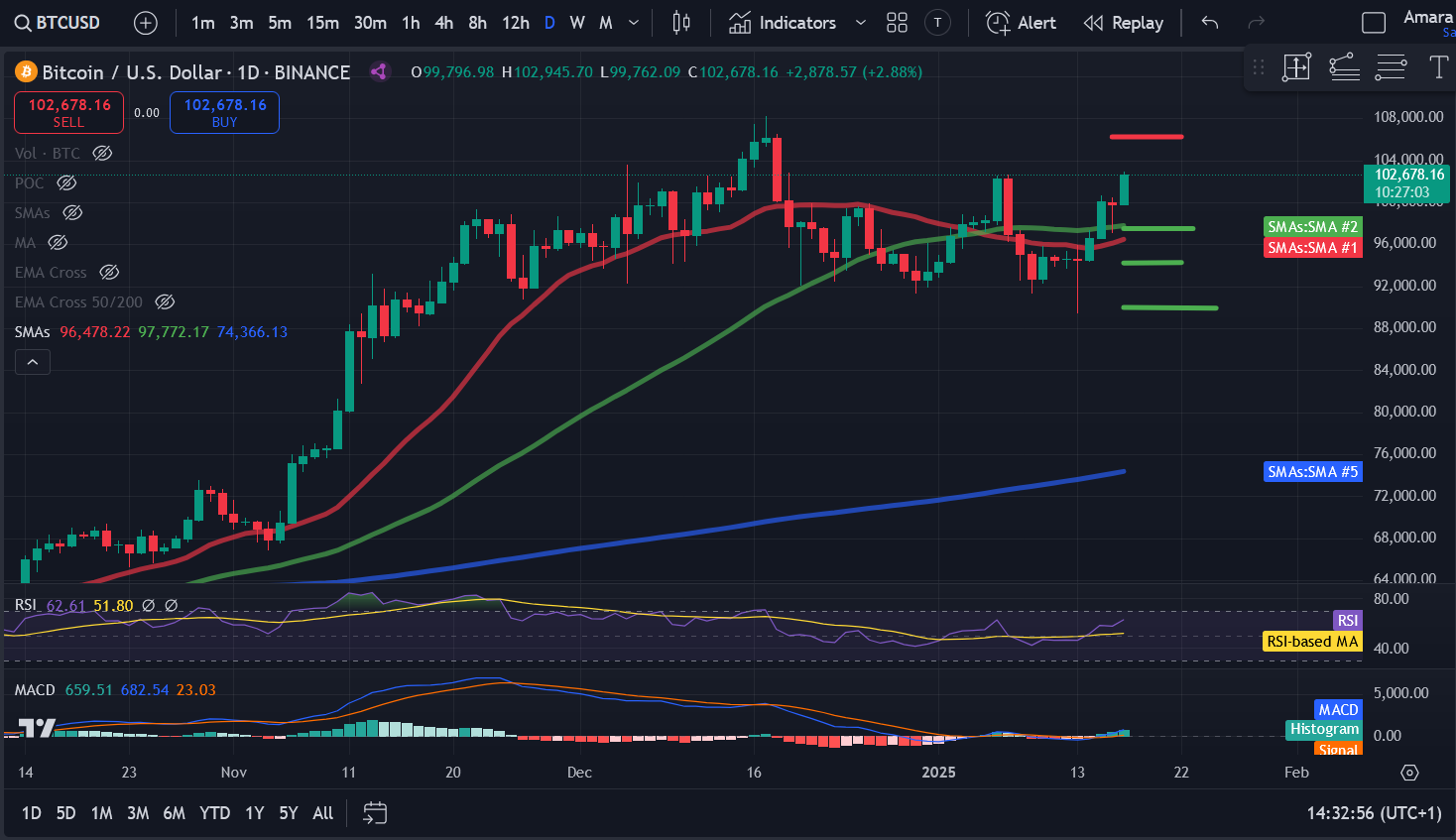Open chart settings gear on time axis

[x=1409, y=773]
